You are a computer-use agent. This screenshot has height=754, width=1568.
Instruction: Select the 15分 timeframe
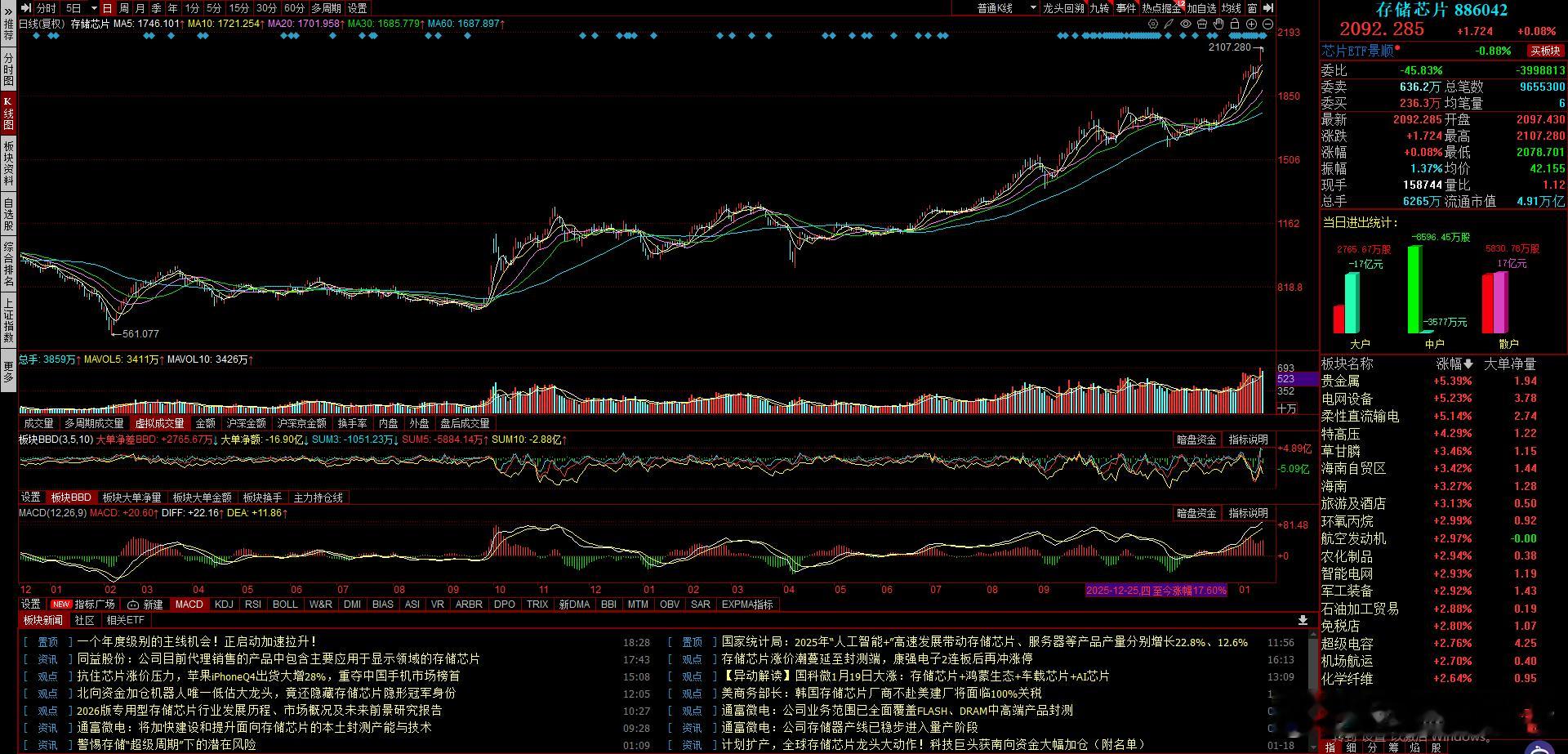[239, 8]
